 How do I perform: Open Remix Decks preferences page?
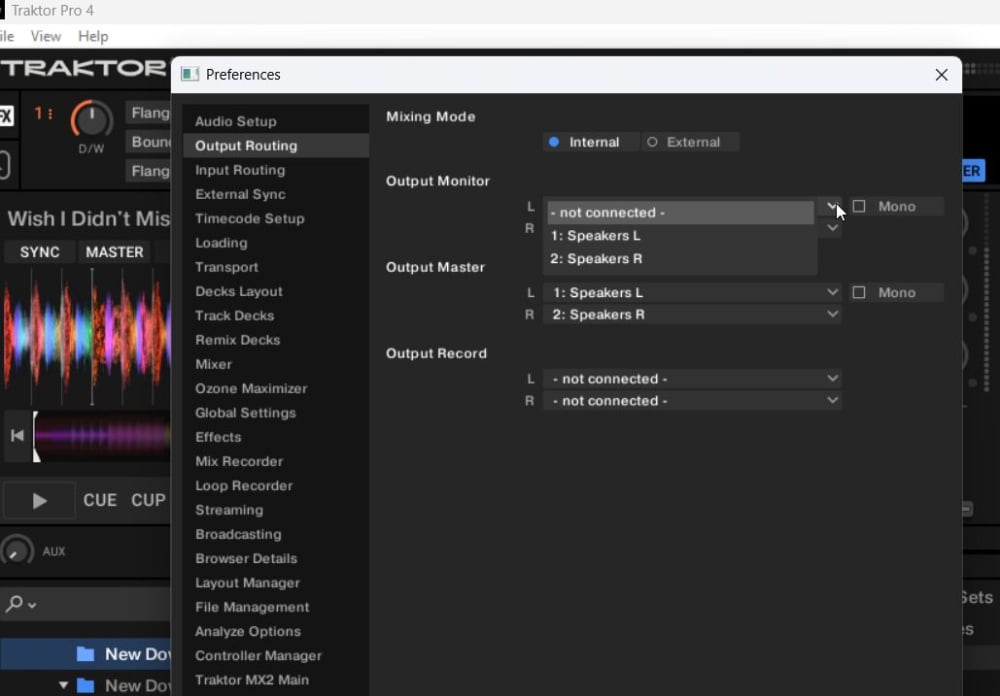pos(276,339)
